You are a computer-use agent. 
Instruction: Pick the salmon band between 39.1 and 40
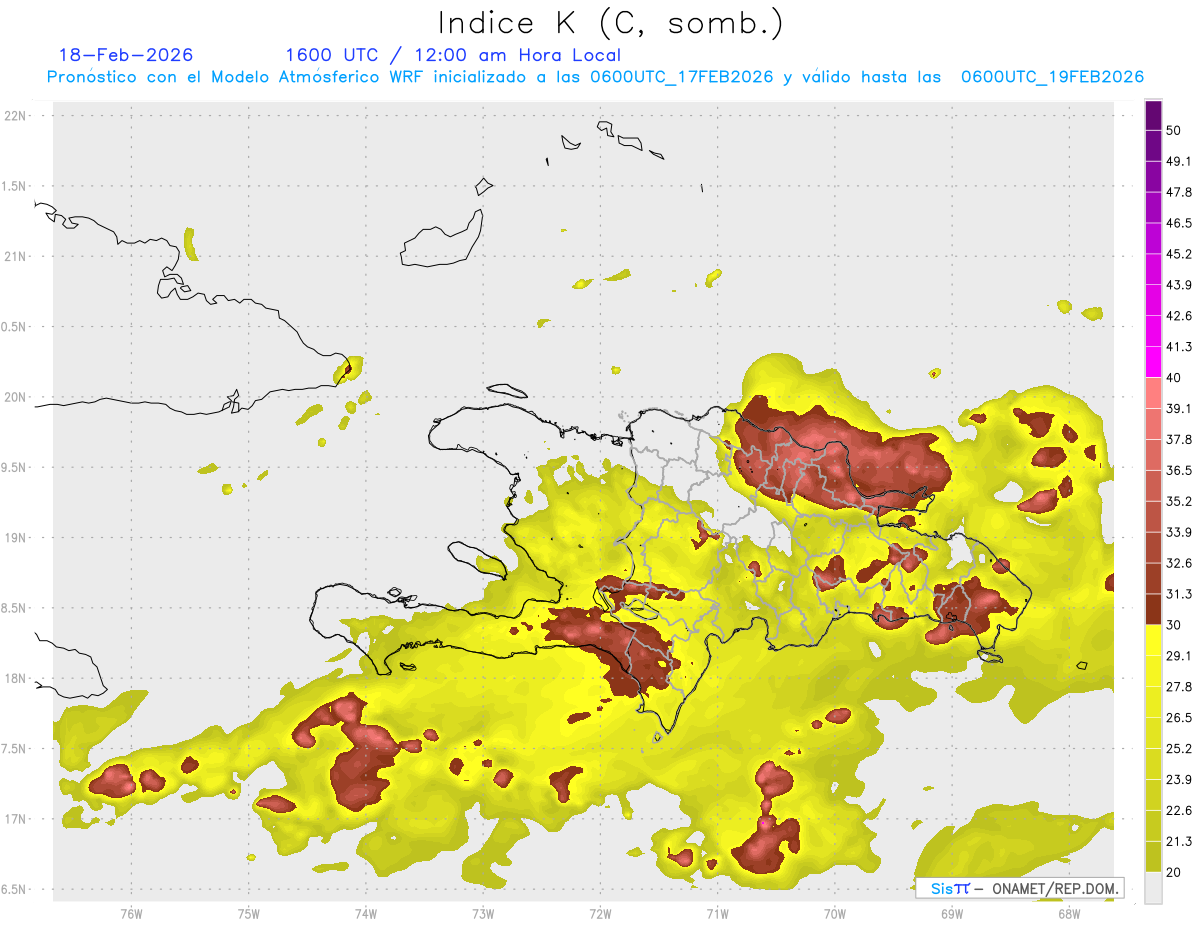(x=1153, y=393)
